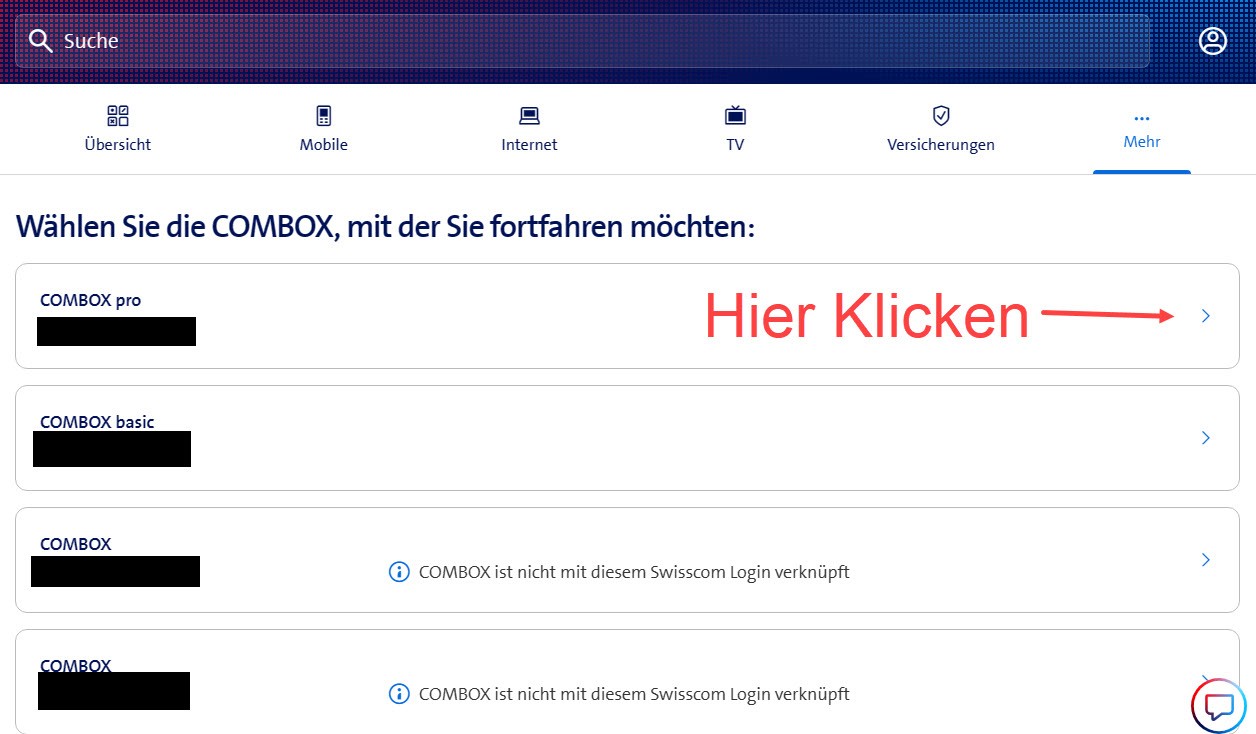Click info icon in fourth COMBOX row
The height and width of the screenshot is (734, 1256).
(398, 694)
